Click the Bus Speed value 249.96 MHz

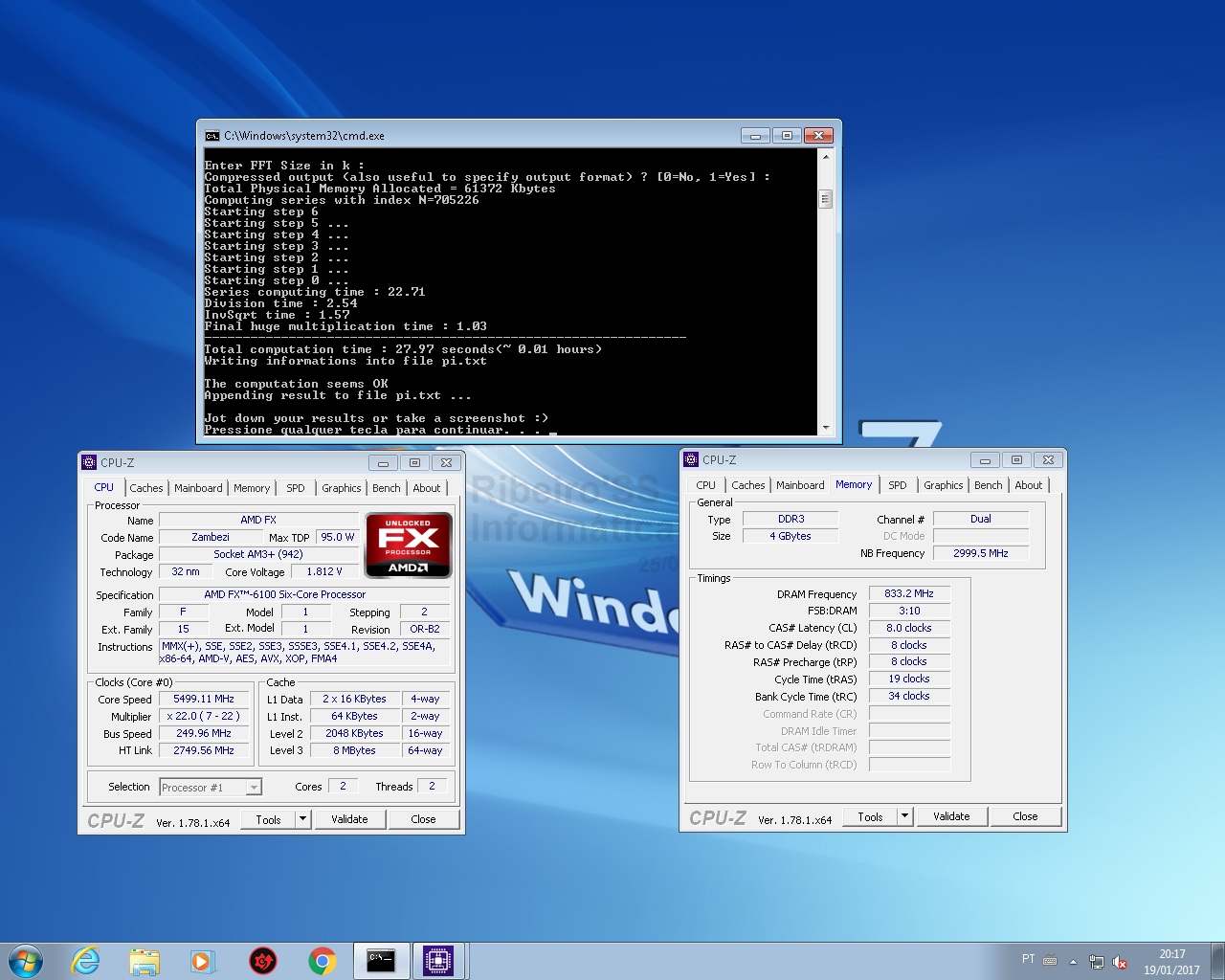tap(204, 733)
